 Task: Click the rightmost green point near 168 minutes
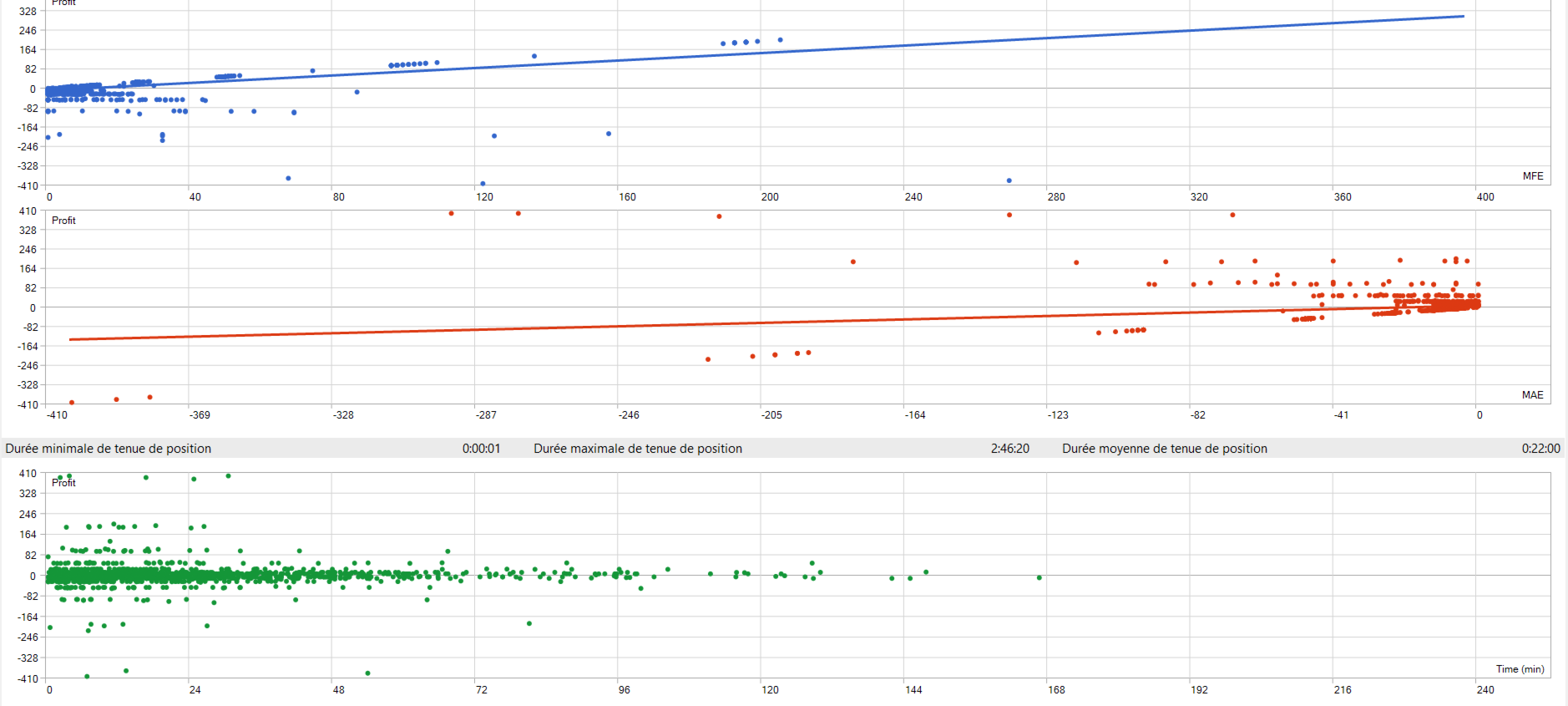point(1039,577)
